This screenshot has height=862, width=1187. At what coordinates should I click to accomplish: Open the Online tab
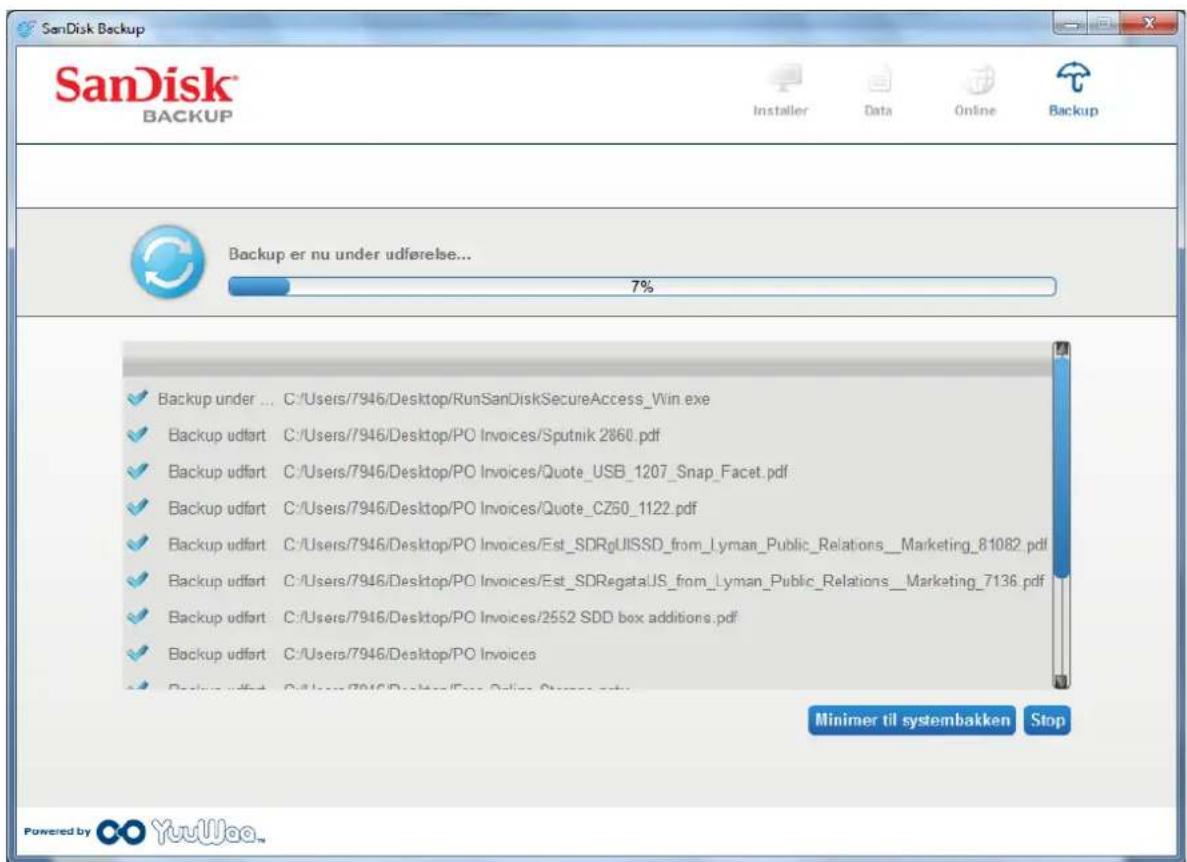tap(975, 91)
